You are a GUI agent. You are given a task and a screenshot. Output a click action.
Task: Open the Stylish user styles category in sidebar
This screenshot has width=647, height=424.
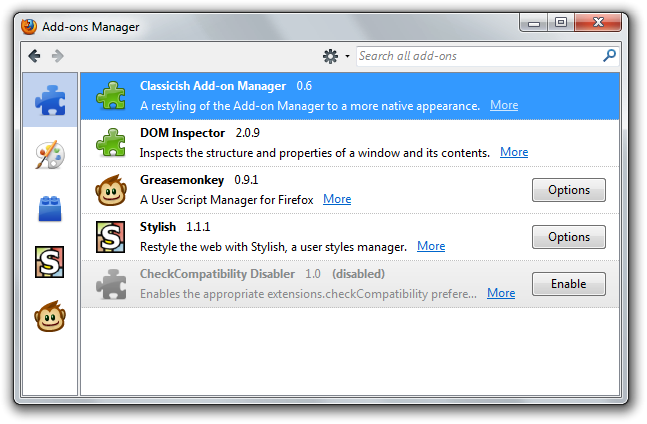(50, 262)
